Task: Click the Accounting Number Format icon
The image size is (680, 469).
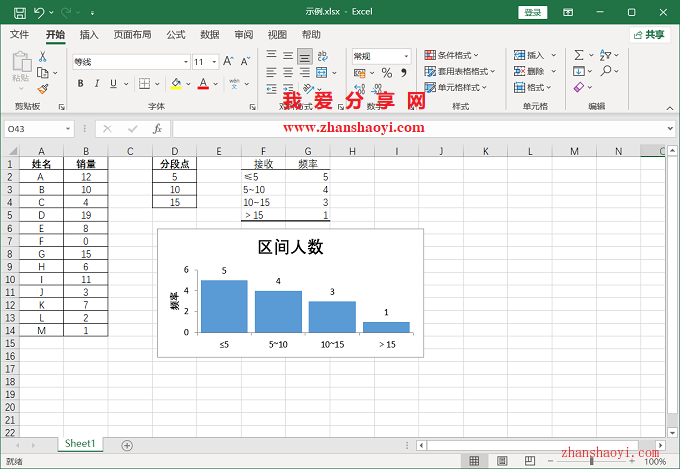Action: [360, 73]
